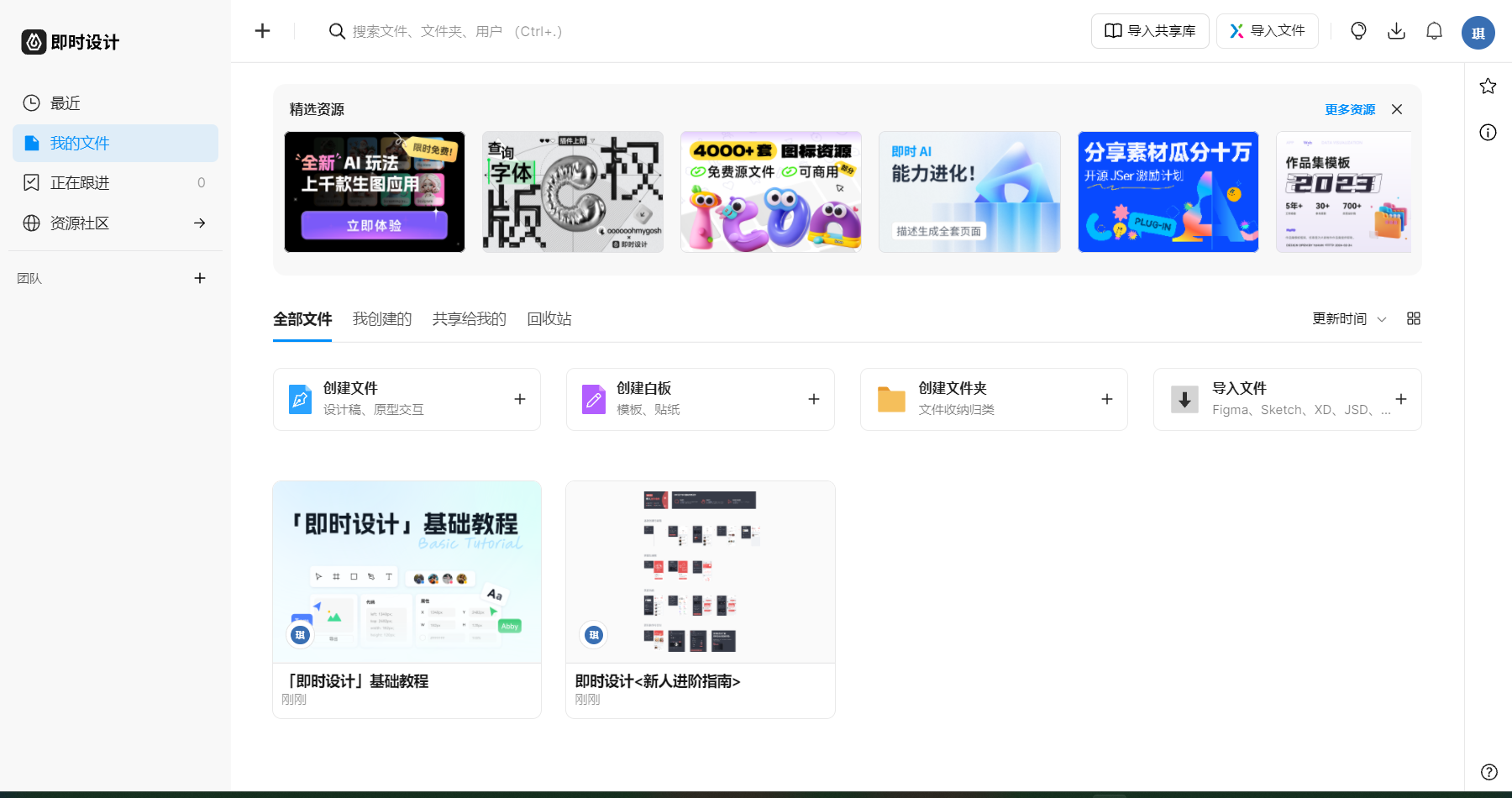Click 更多资源 link
This screenshot has height=798, width=1512.
pos(1350,109)
